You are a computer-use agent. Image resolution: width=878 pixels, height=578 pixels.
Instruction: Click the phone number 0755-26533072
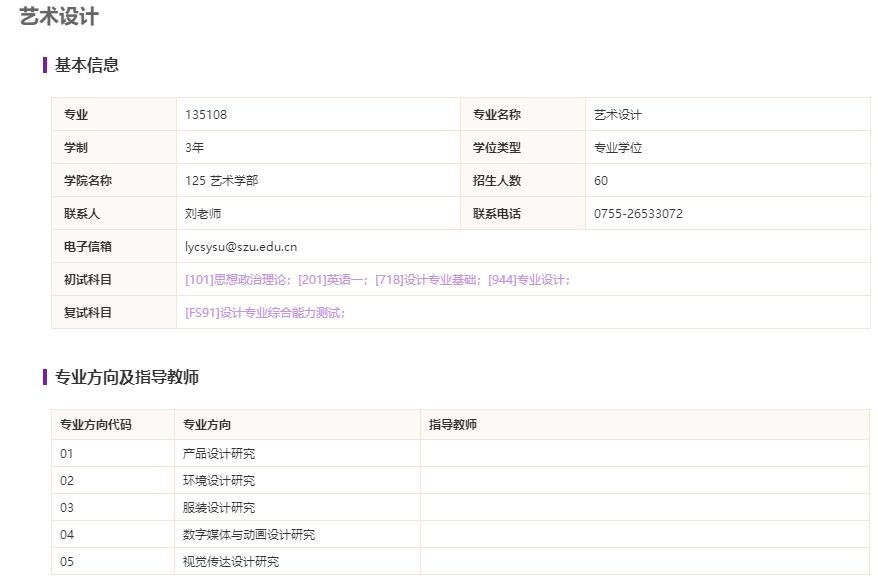point(638,214)
